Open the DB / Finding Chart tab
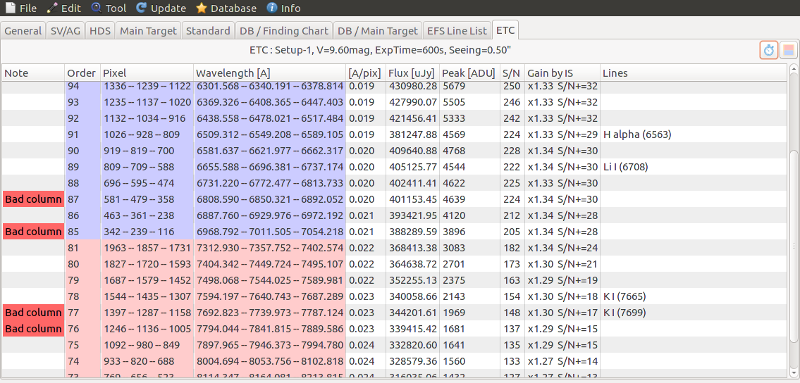Screen dimensions: 800x383 284,31
